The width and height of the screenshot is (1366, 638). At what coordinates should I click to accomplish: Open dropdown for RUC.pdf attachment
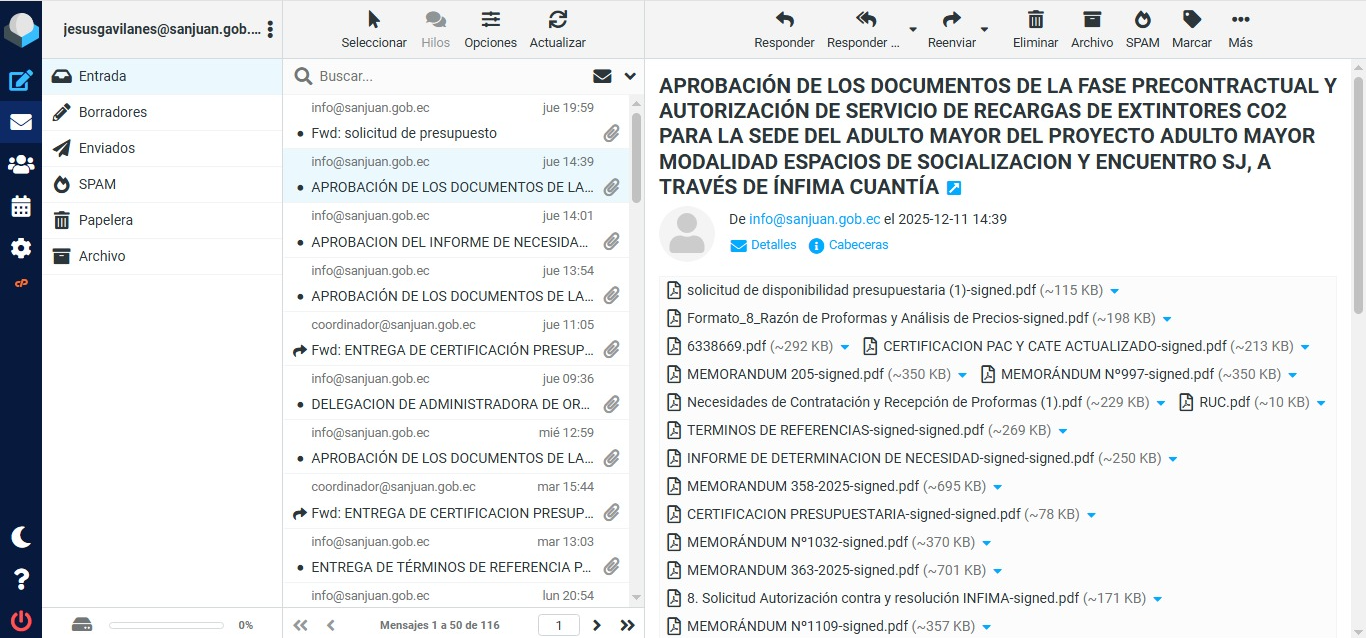tap(1321, 403)
